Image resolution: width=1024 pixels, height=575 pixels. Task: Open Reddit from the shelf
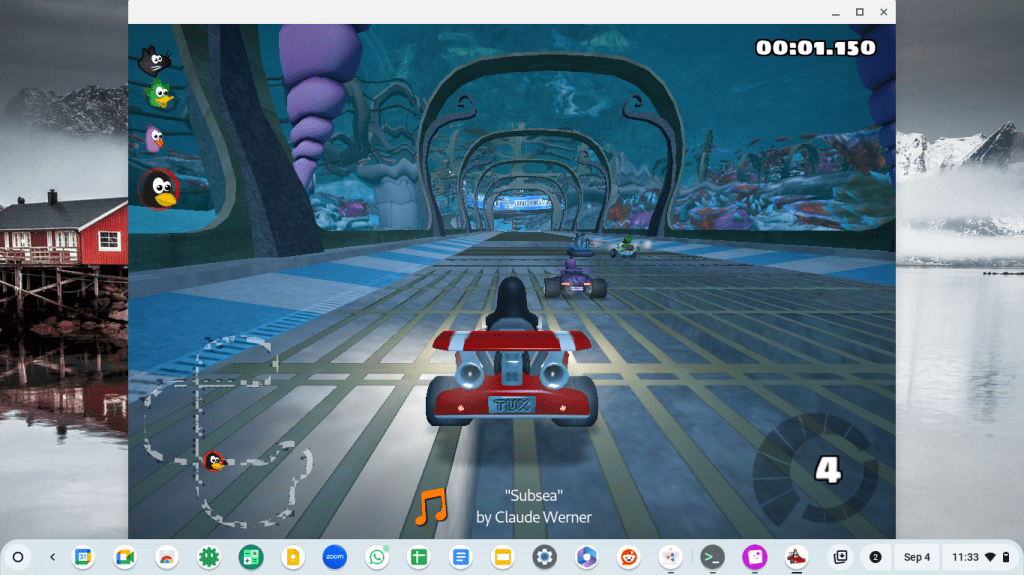pyautogui.click(x=628, y=557)
